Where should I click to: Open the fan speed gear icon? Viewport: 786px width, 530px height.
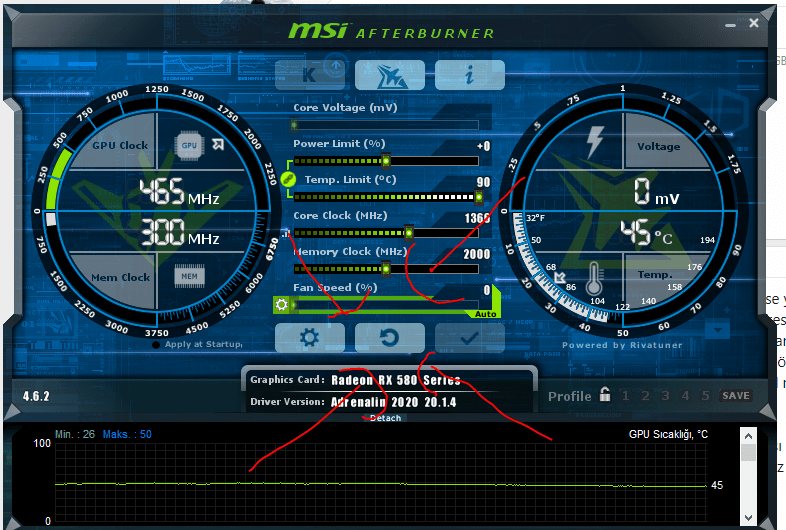click(x=282, y=304)
